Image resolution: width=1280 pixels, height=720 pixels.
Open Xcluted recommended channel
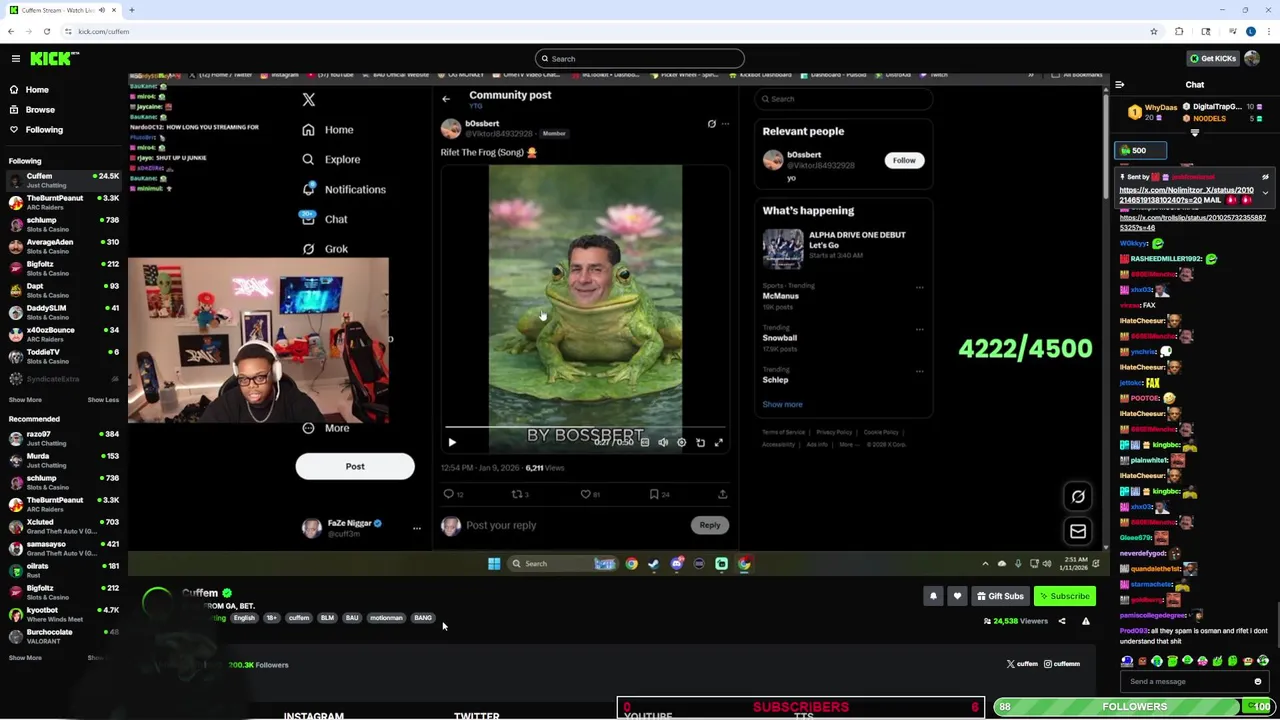point(62,526)
